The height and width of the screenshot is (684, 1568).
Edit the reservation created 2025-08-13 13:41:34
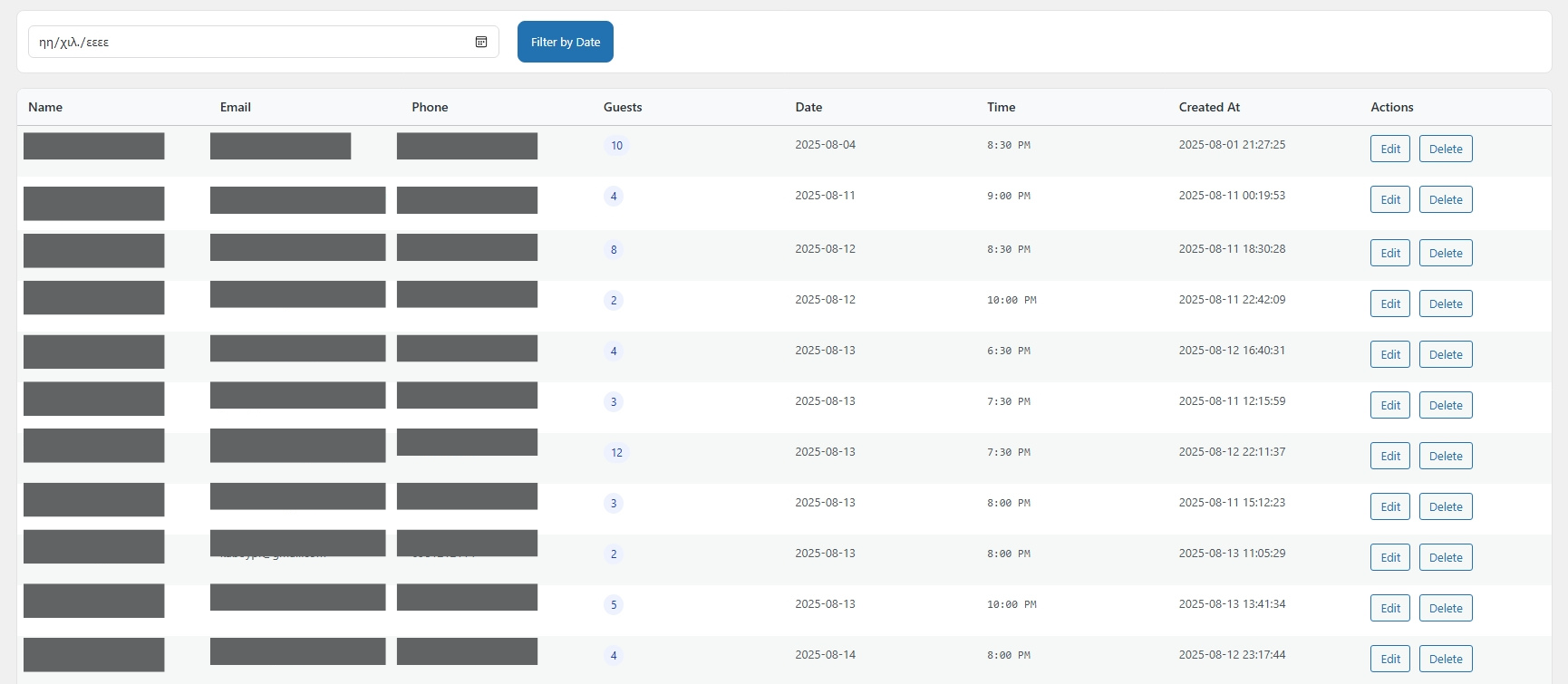click(x=1390, y=608)
